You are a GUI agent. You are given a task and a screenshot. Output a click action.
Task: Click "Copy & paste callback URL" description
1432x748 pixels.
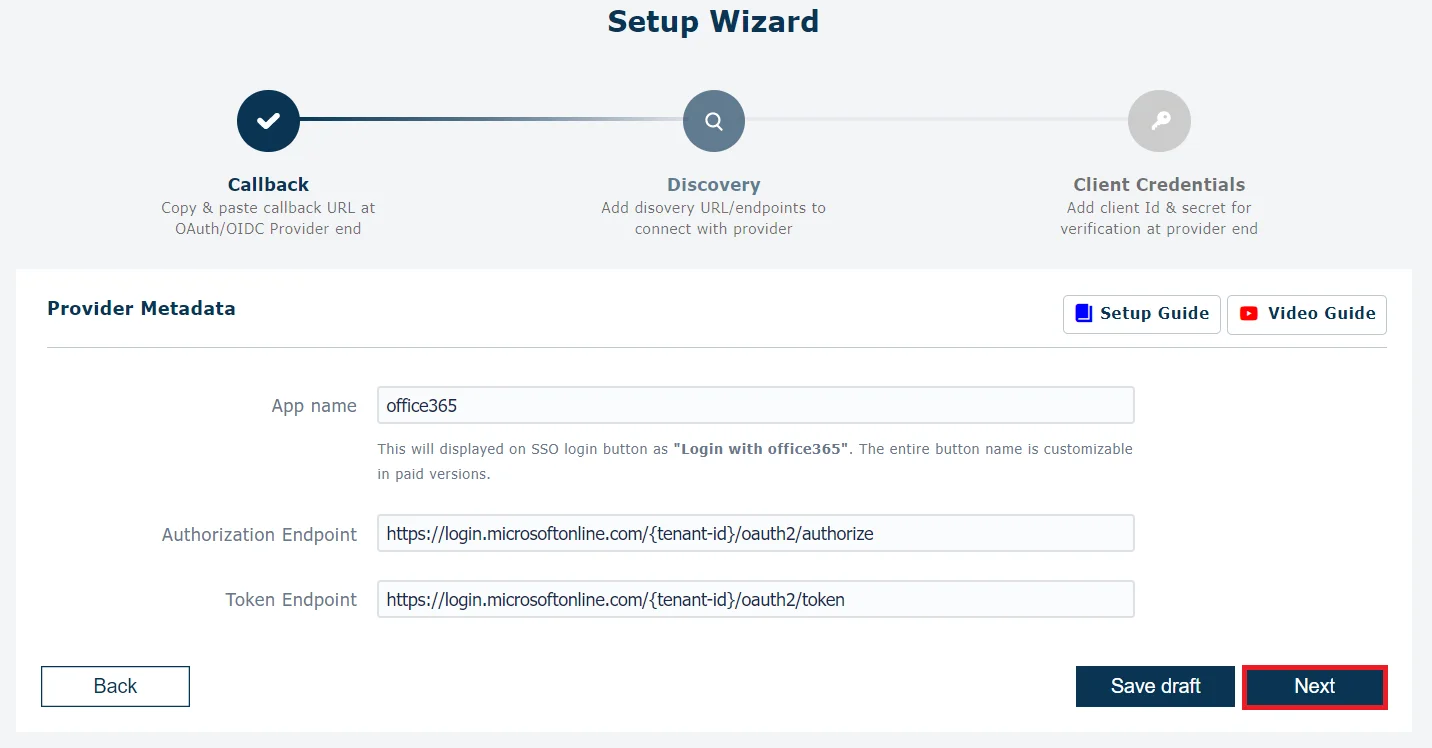268,218
